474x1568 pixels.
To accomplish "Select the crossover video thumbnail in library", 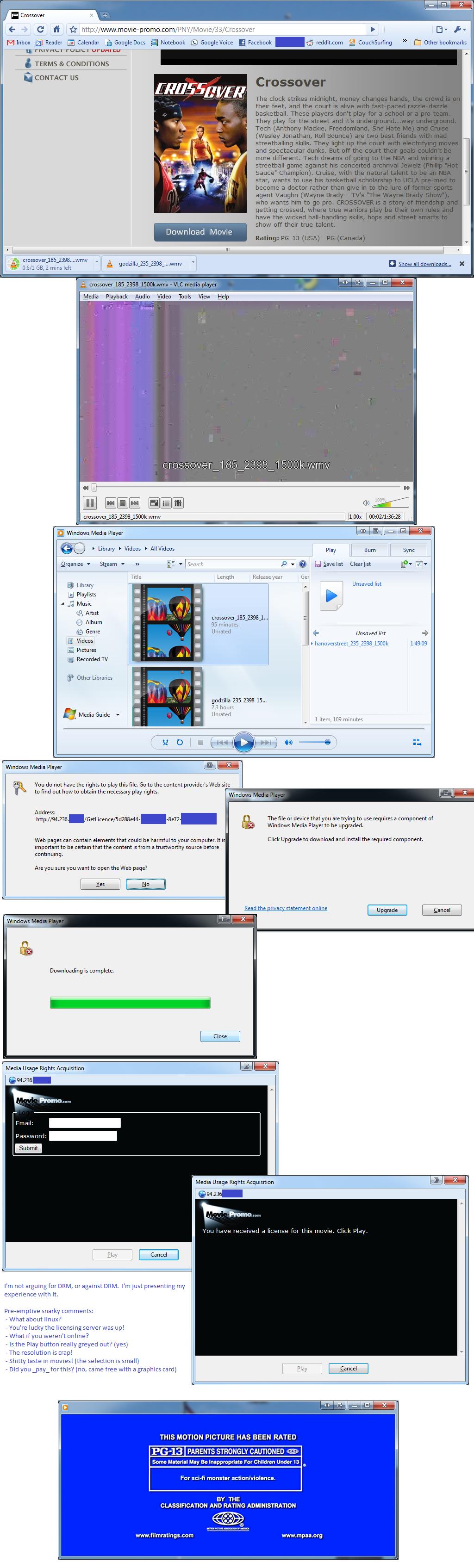I will 168,623.
